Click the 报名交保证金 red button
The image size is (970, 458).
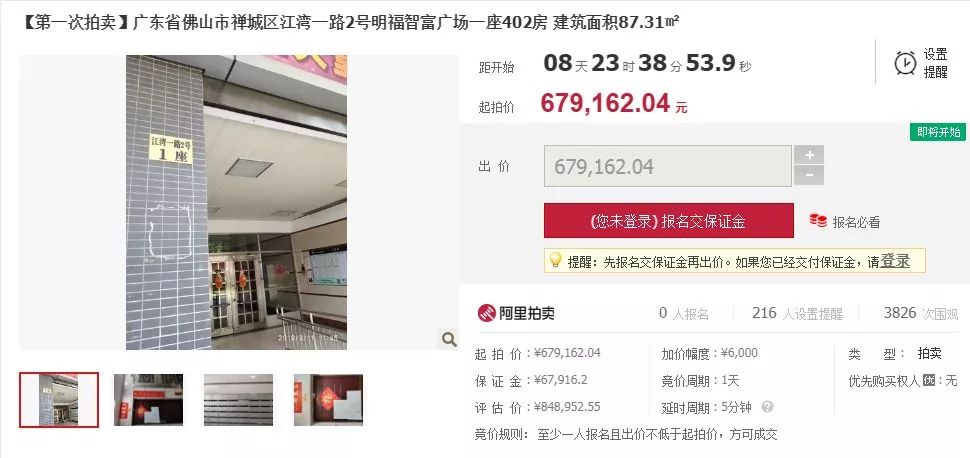(x=668, y=221)
